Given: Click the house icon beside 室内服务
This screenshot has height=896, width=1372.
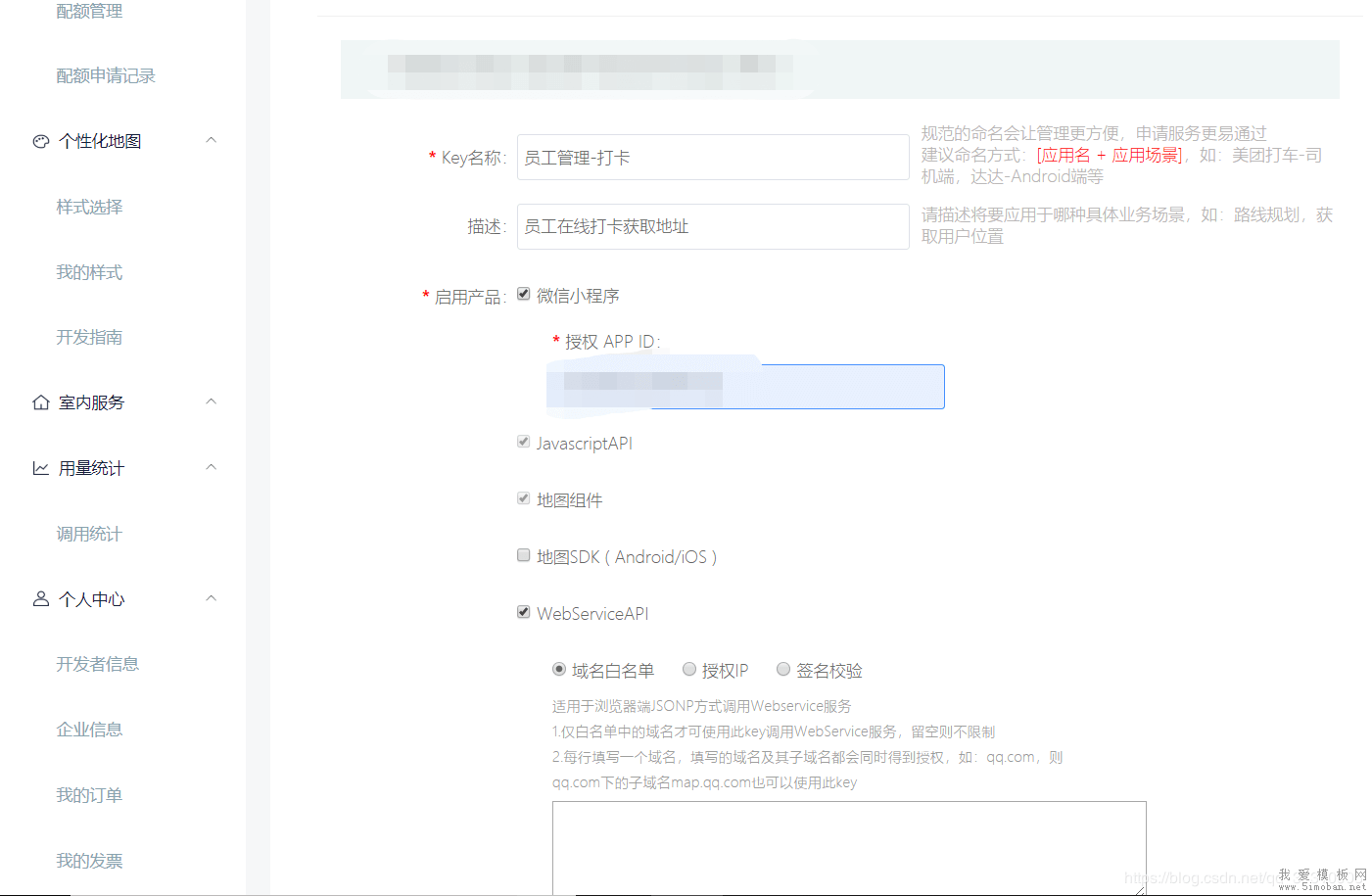Looking at the screenshot, I should pos(41,402).
